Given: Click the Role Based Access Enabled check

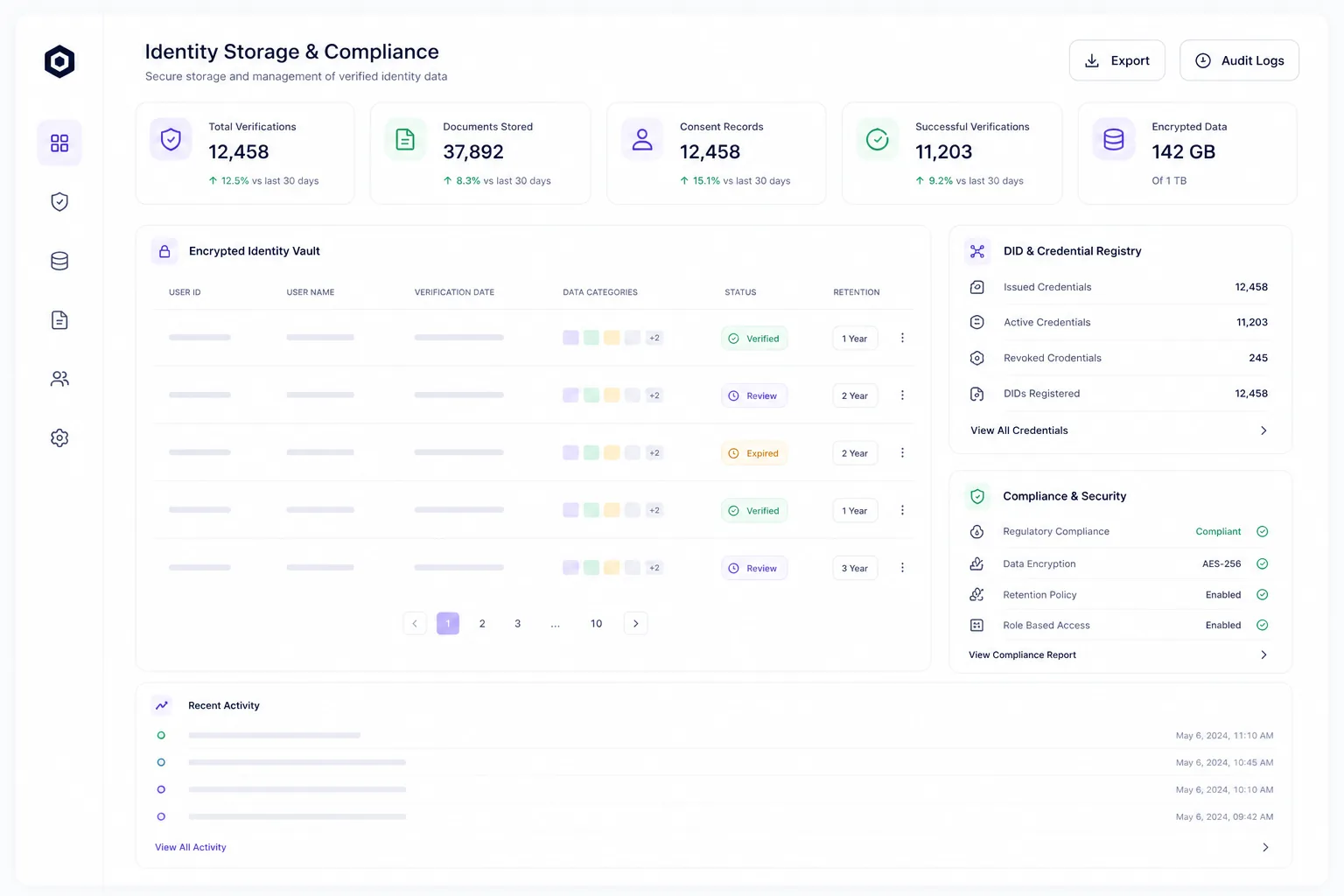Looking at the screenshot, I should pos(1263,626).
